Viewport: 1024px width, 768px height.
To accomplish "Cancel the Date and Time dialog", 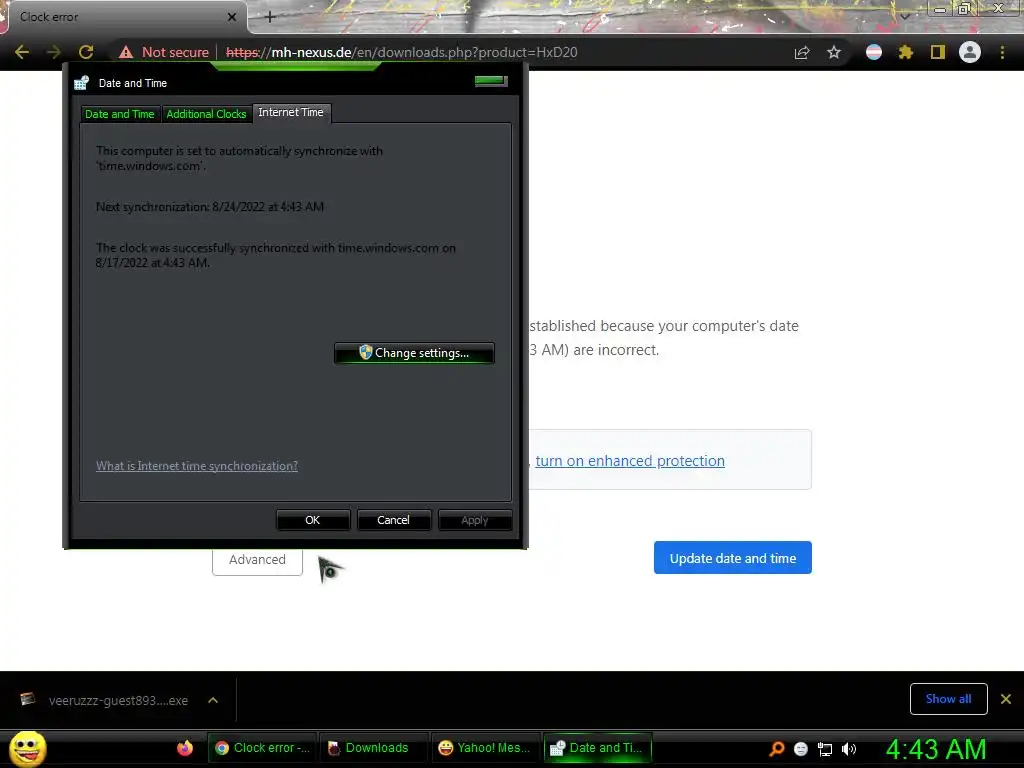I will tap(393, 520).
